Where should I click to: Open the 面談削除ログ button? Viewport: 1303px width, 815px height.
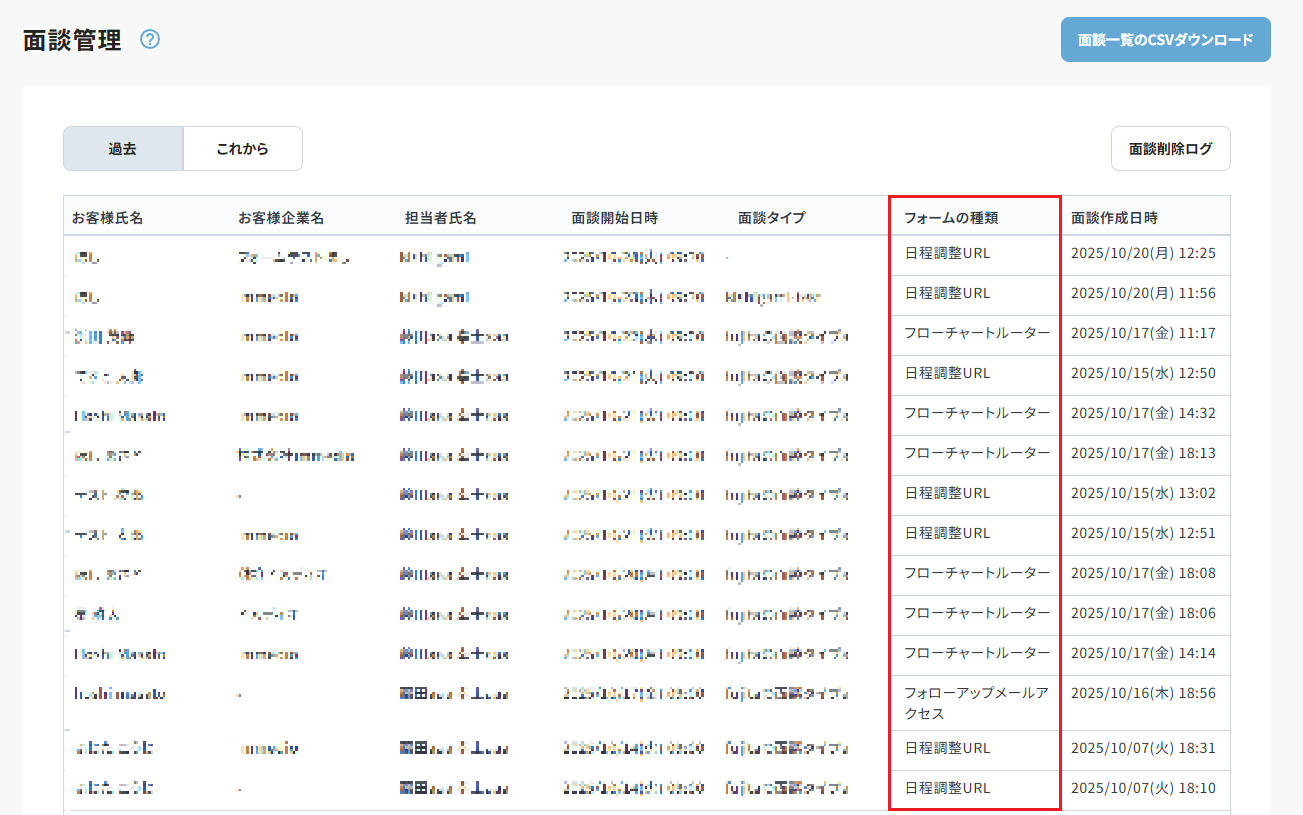coord(1170,149)
